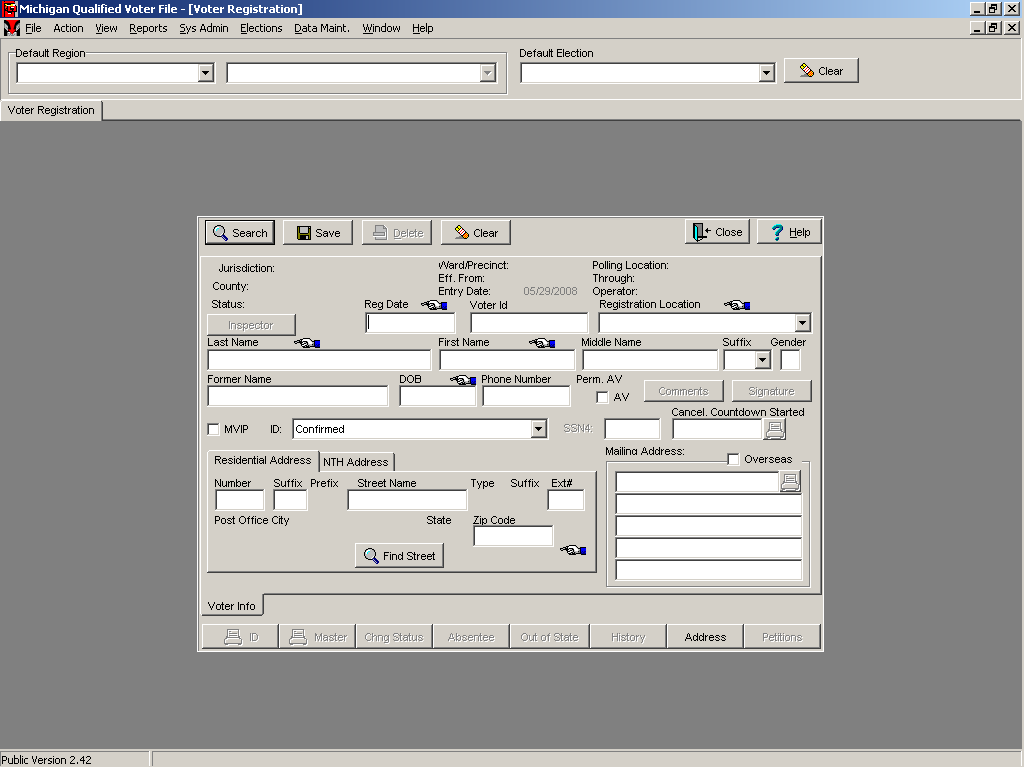The height and width of the screenshot is (768, 1024).
Task: Switch to the NTH Address tab
Action: (x=355, y=462)
